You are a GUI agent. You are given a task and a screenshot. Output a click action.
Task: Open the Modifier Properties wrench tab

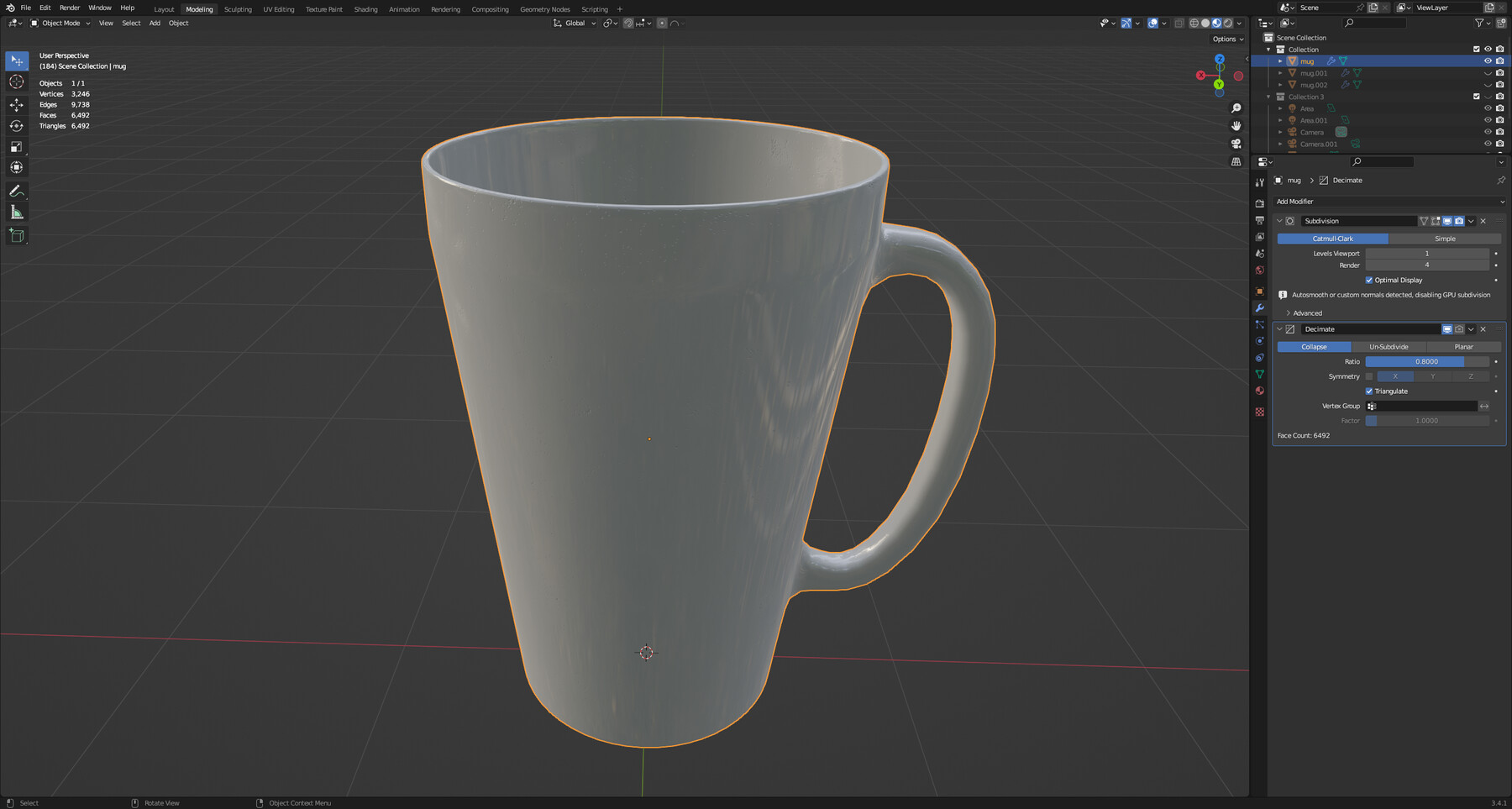[1260, 308]
